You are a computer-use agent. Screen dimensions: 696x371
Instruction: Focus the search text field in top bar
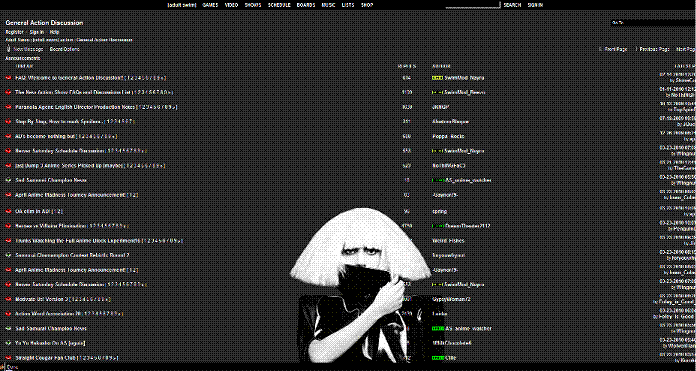coord(473,5)
